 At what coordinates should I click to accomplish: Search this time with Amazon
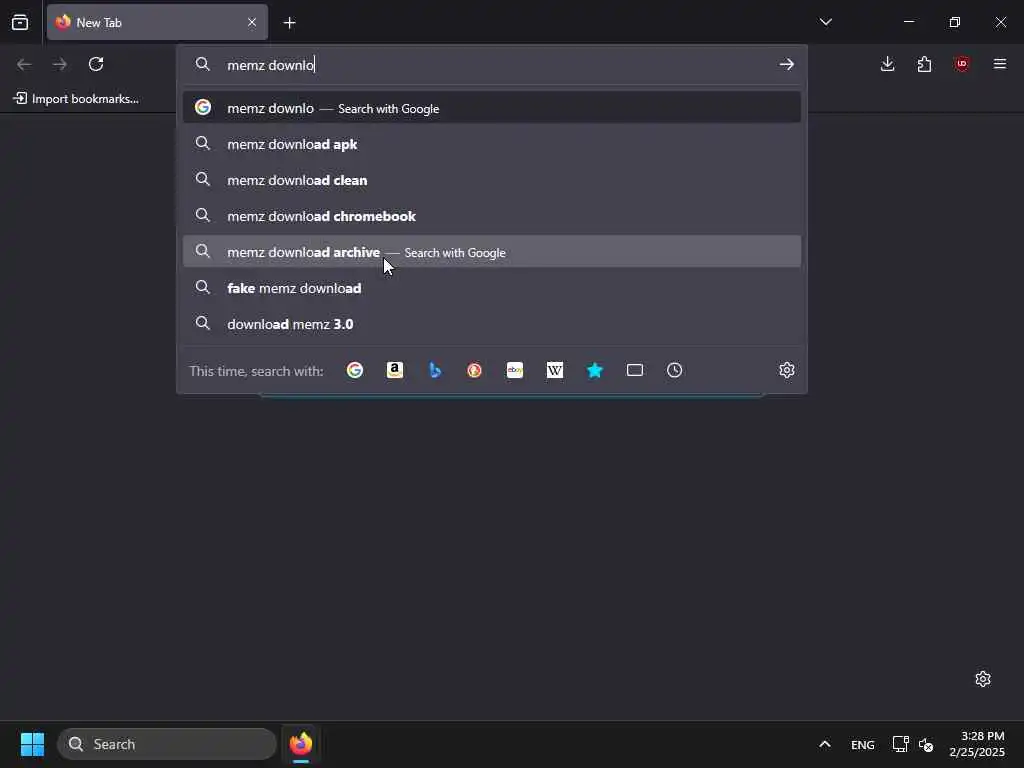pos(394,370)
